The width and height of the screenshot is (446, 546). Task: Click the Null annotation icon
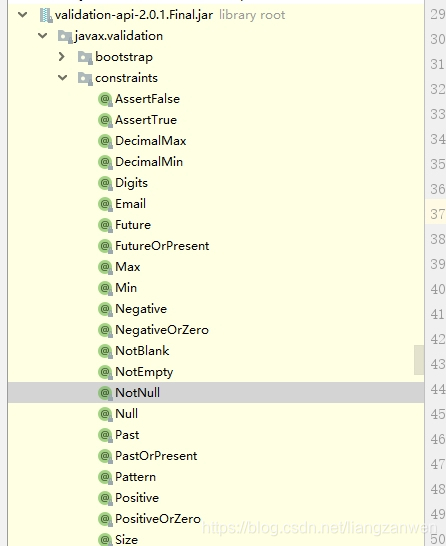105,414
